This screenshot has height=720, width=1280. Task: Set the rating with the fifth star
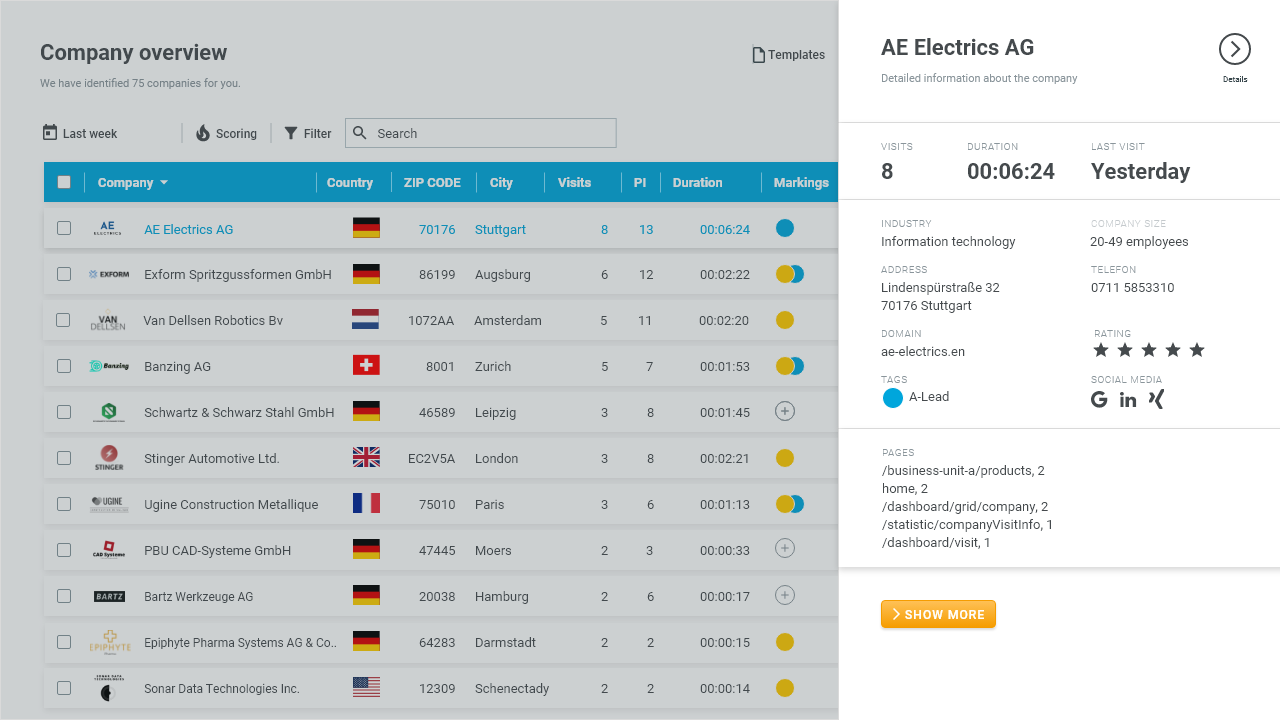pyautogui.click(x=1197, y=350)
